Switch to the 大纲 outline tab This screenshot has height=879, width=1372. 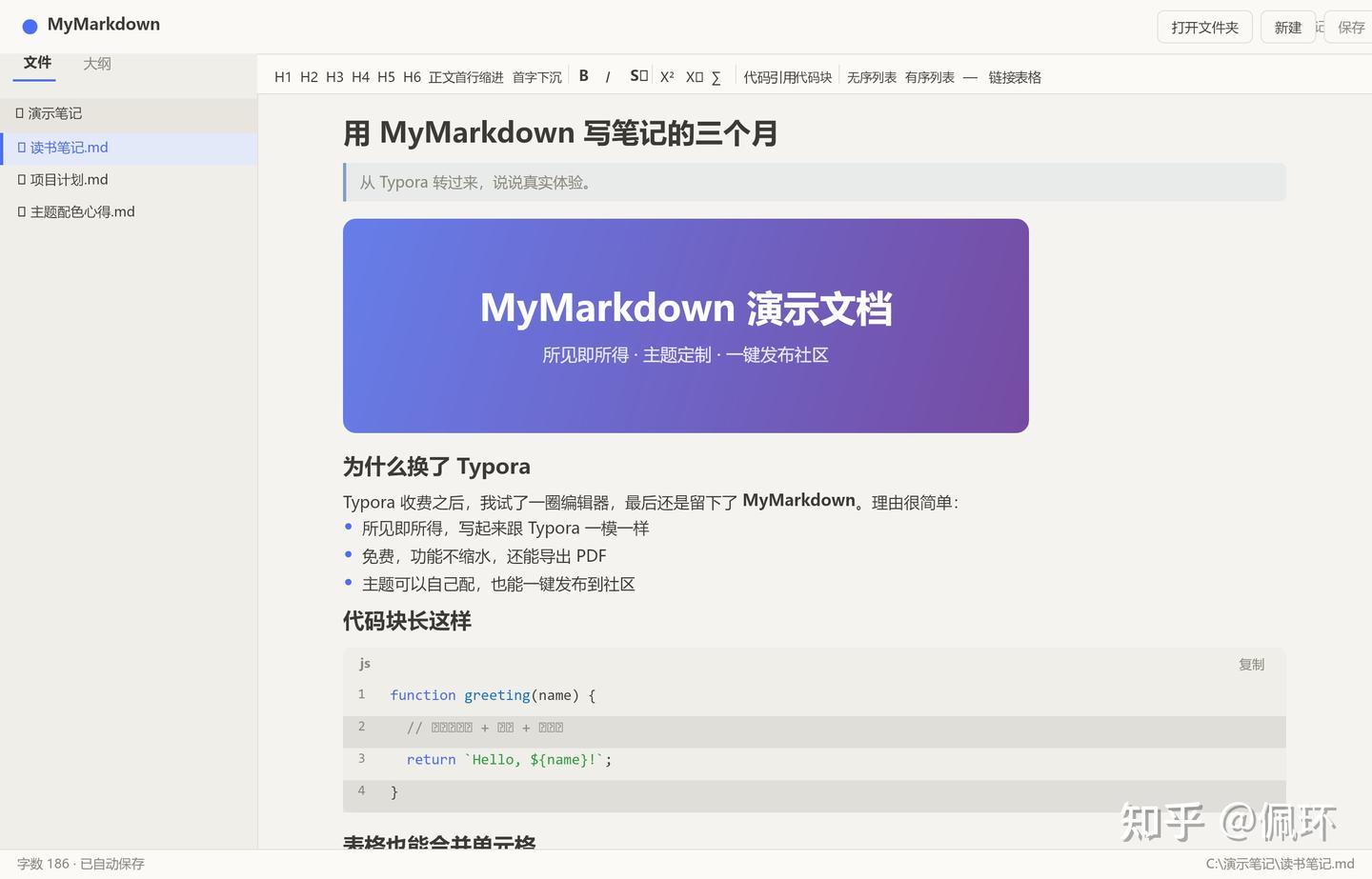(97, 64)
